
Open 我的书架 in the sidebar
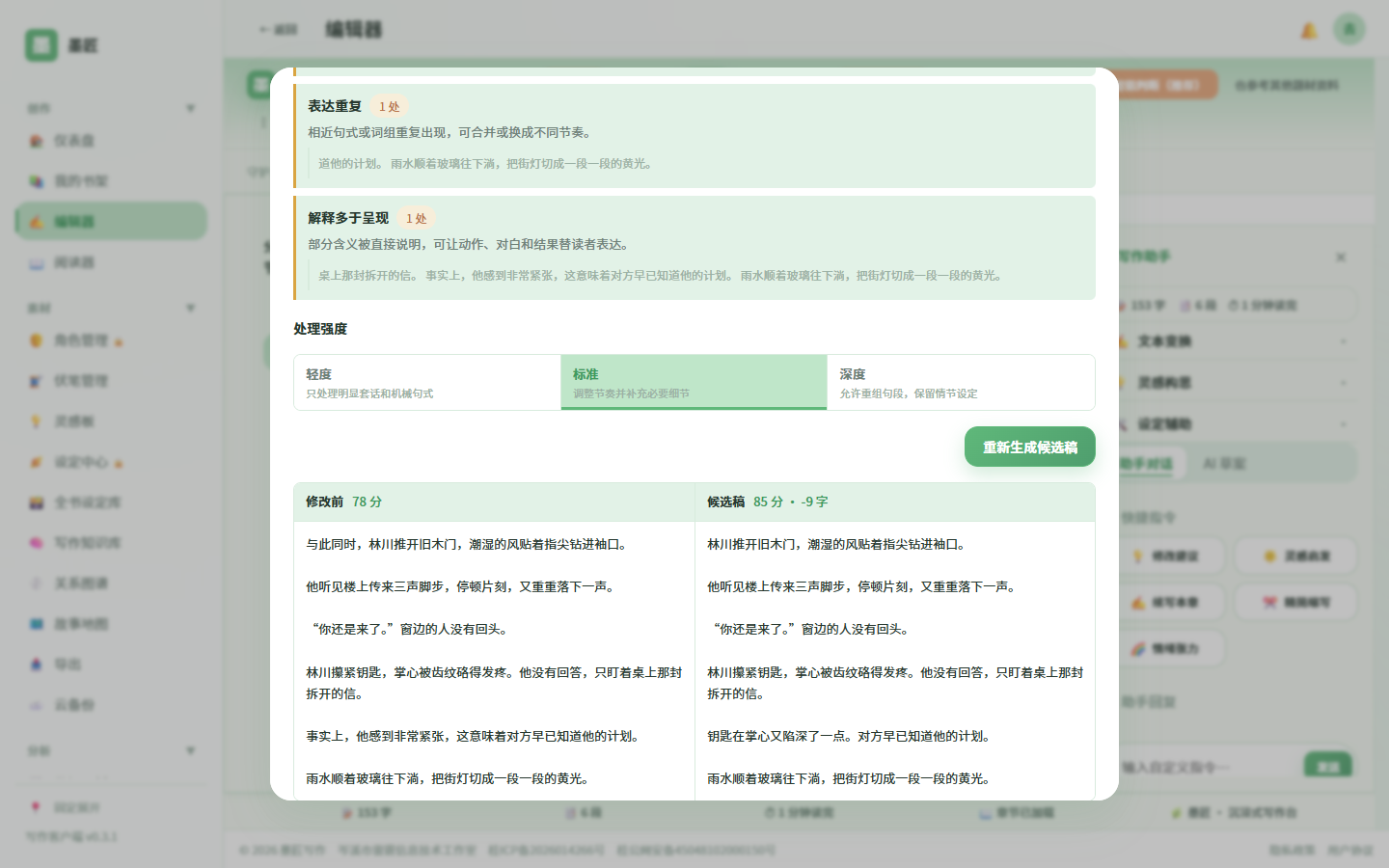click(111, 181)
